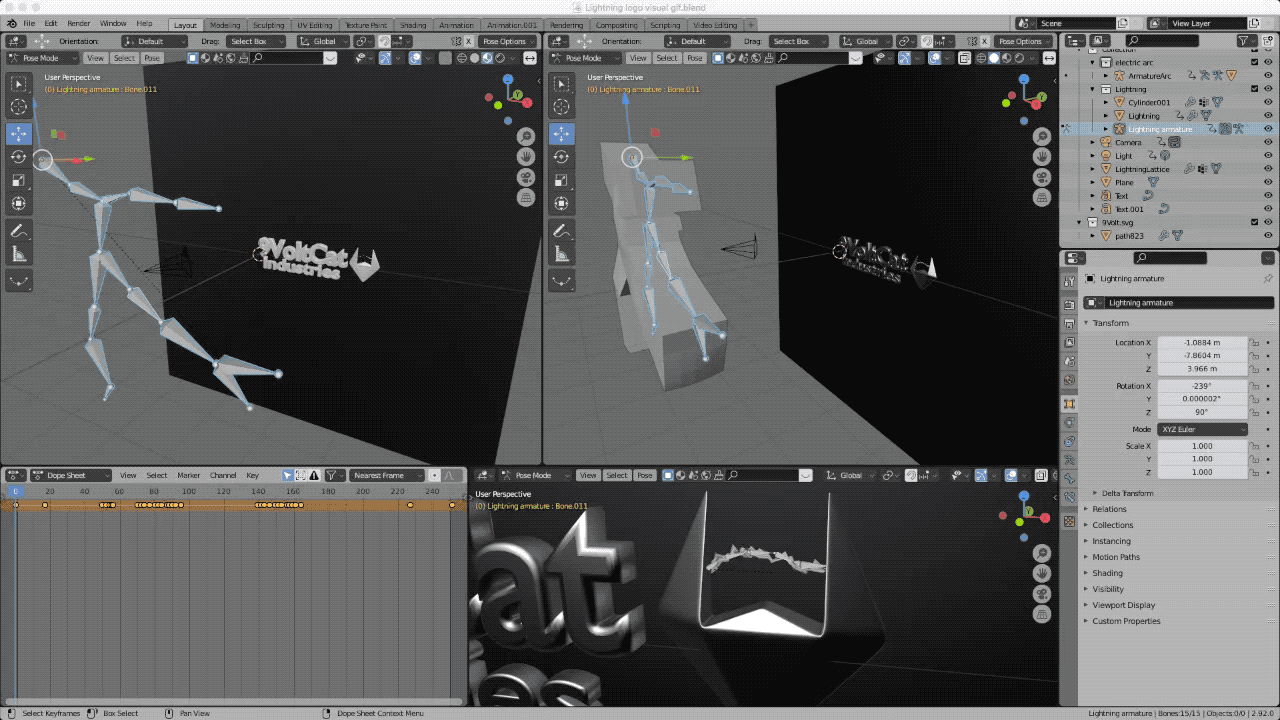Select the Annotate tool in left viewport
This screenshot has width=1280, height=720.
point(19,232)
